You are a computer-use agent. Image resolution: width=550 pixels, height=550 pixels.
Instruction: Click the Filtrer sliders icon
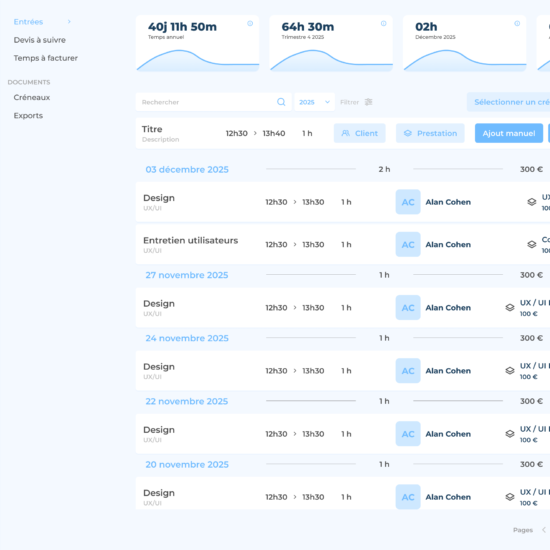[x=368, y=102]
